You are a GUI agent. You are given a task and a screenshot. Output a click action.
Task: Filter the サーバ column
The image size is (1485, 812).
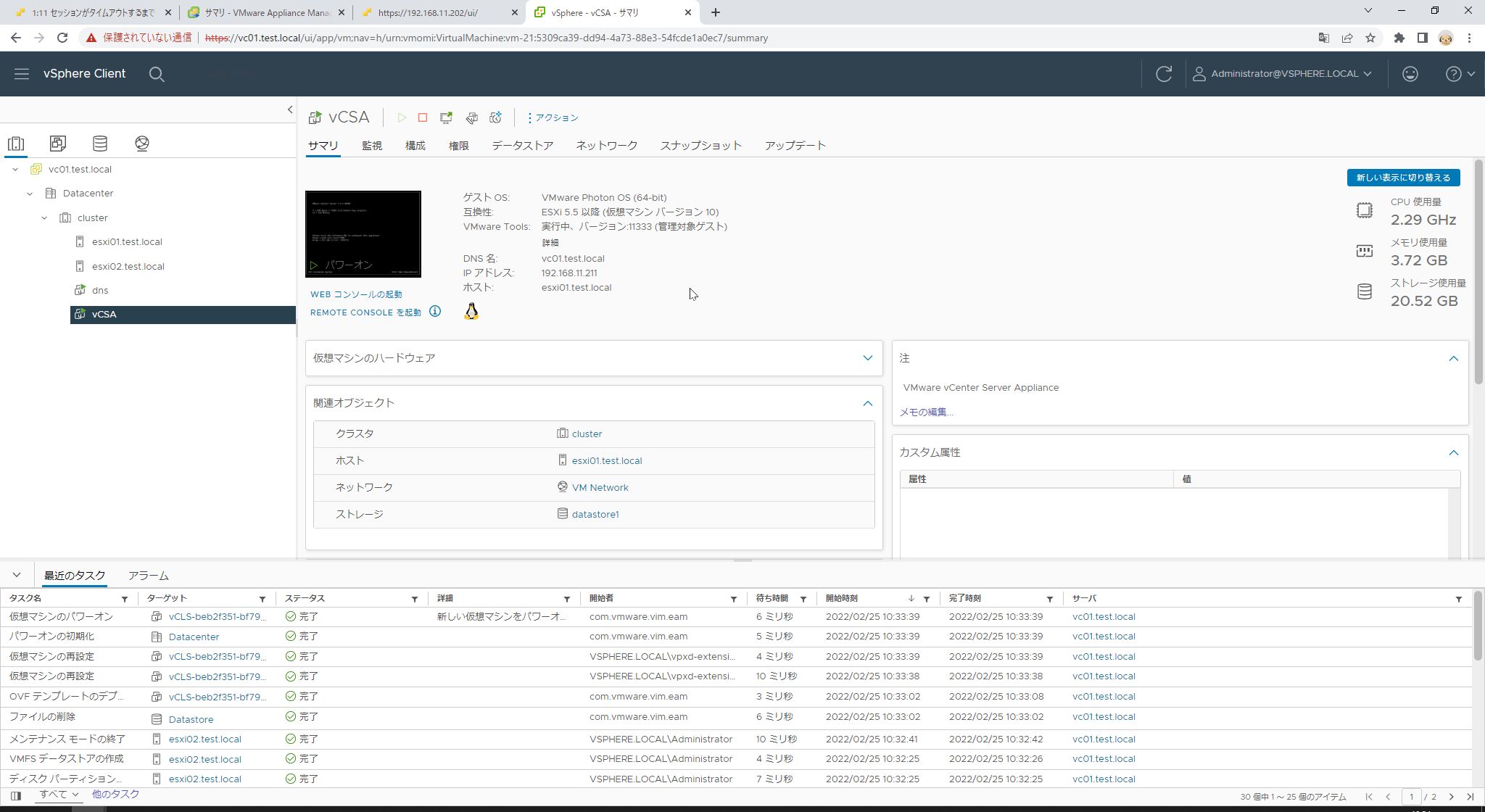pyautogui.click(x=1459, y=599)
